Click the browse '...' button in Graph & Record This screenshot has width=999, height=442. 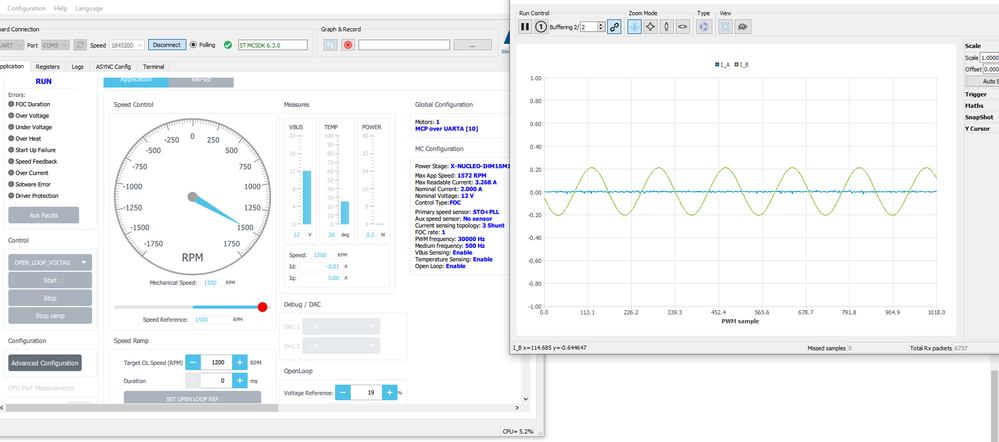(472, 45)
